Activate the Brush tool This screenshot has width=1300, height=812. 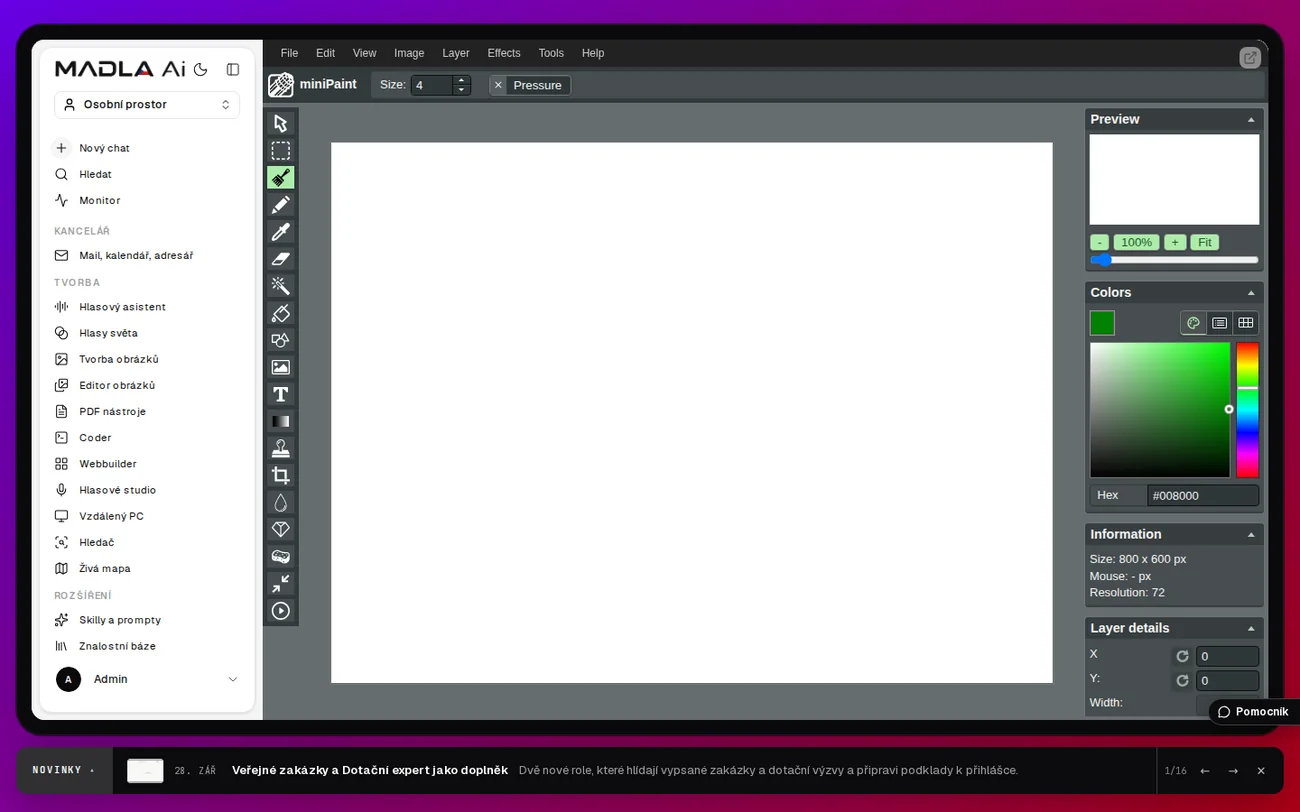pyautogui.click(x=281, y=177)
